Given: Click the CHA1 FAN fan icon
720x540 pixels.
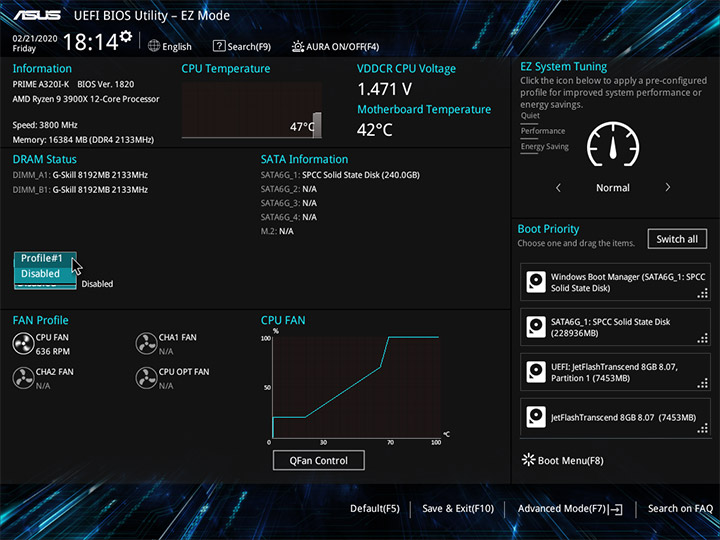Looking at the screenshot, I should point(146,344).
